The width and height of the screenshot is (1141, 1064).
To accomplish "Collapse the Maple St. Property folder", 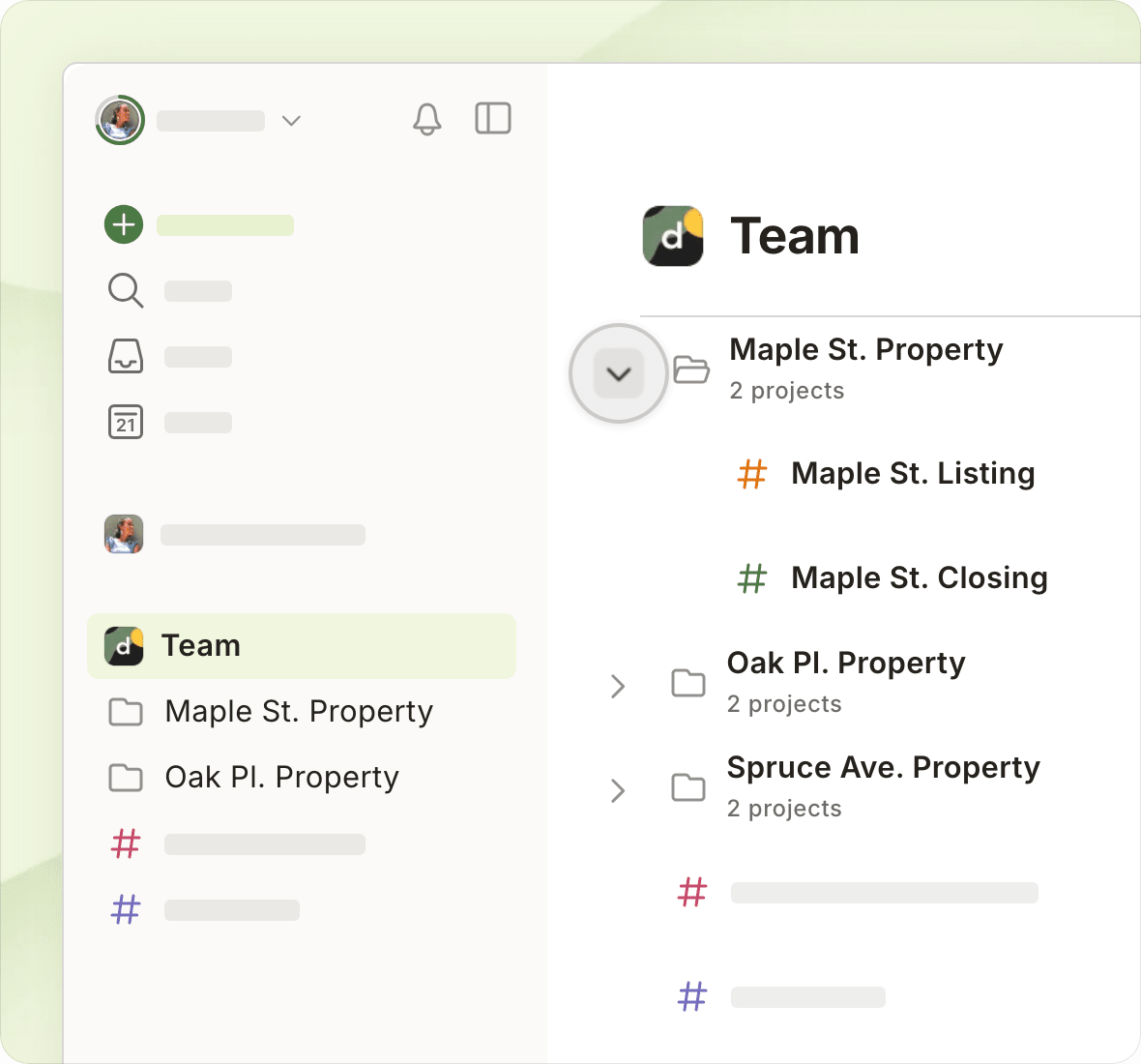I will coord(619,373).
